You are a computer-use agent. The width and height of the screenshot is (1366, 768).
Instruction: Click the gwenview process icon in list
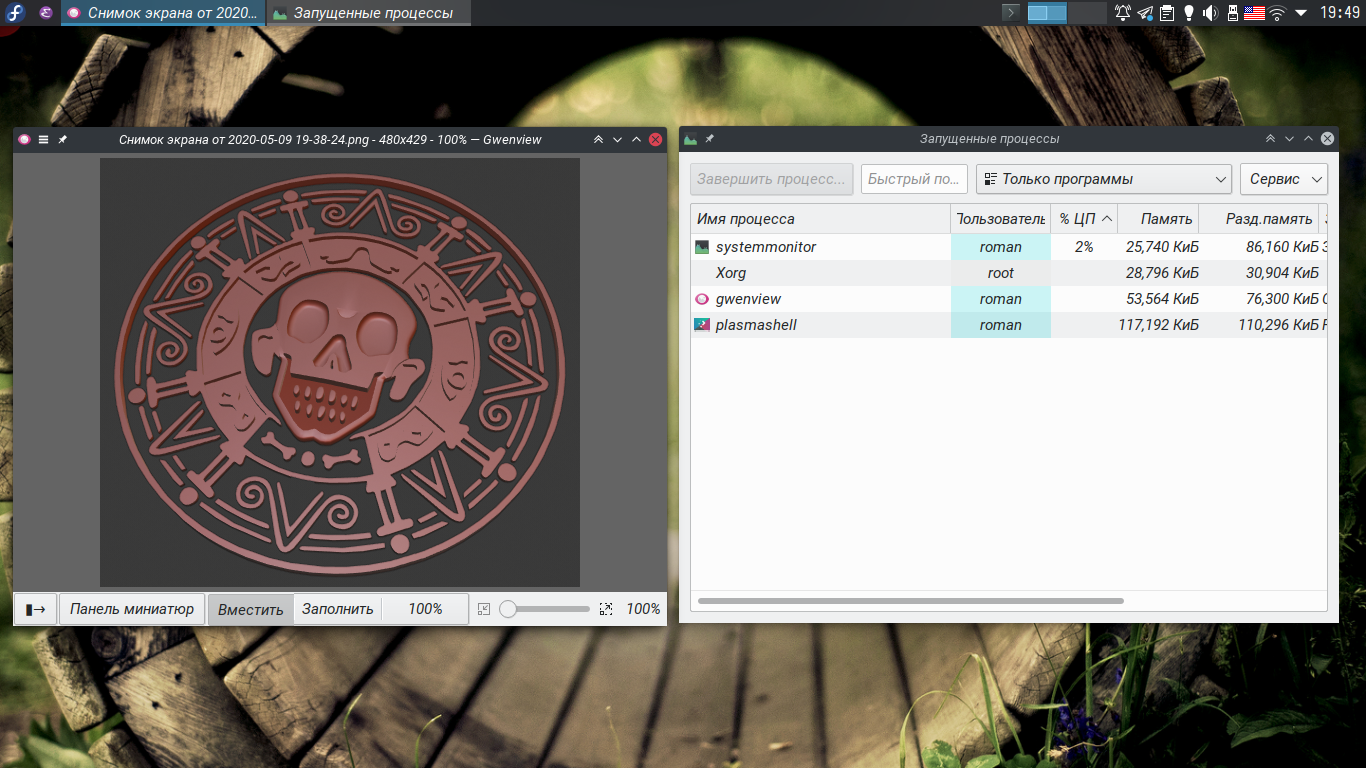pos(702,299)
